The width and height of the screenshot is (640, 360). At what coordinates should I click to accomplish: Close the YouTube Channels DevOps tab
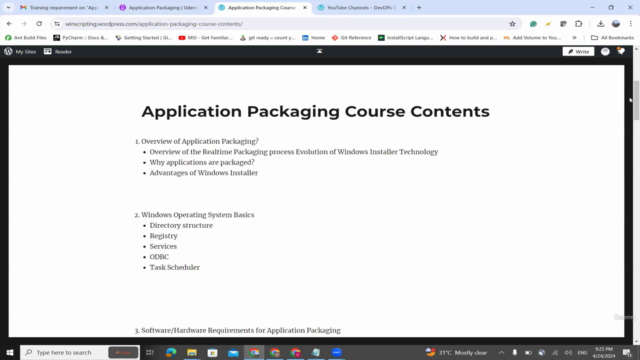[x=404, y=7]
